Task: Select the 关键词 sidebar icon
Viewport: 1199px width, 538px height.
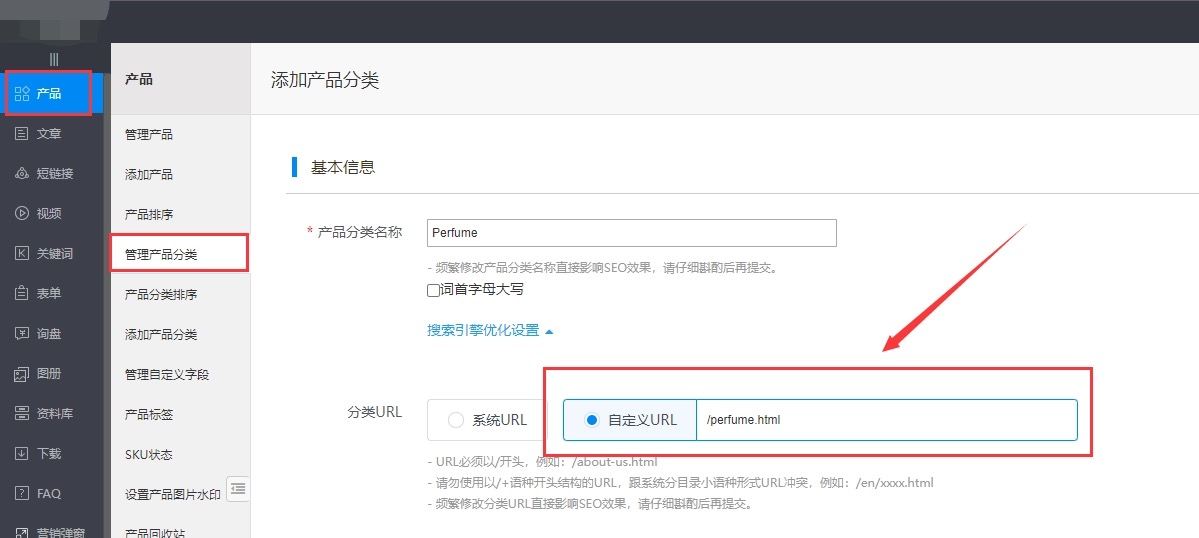Action: [22, 254]
